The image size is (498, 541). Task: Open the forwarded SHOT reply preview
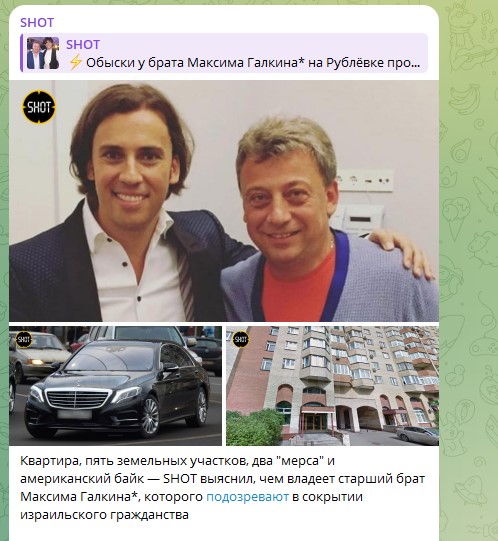(x=224, y=53)
